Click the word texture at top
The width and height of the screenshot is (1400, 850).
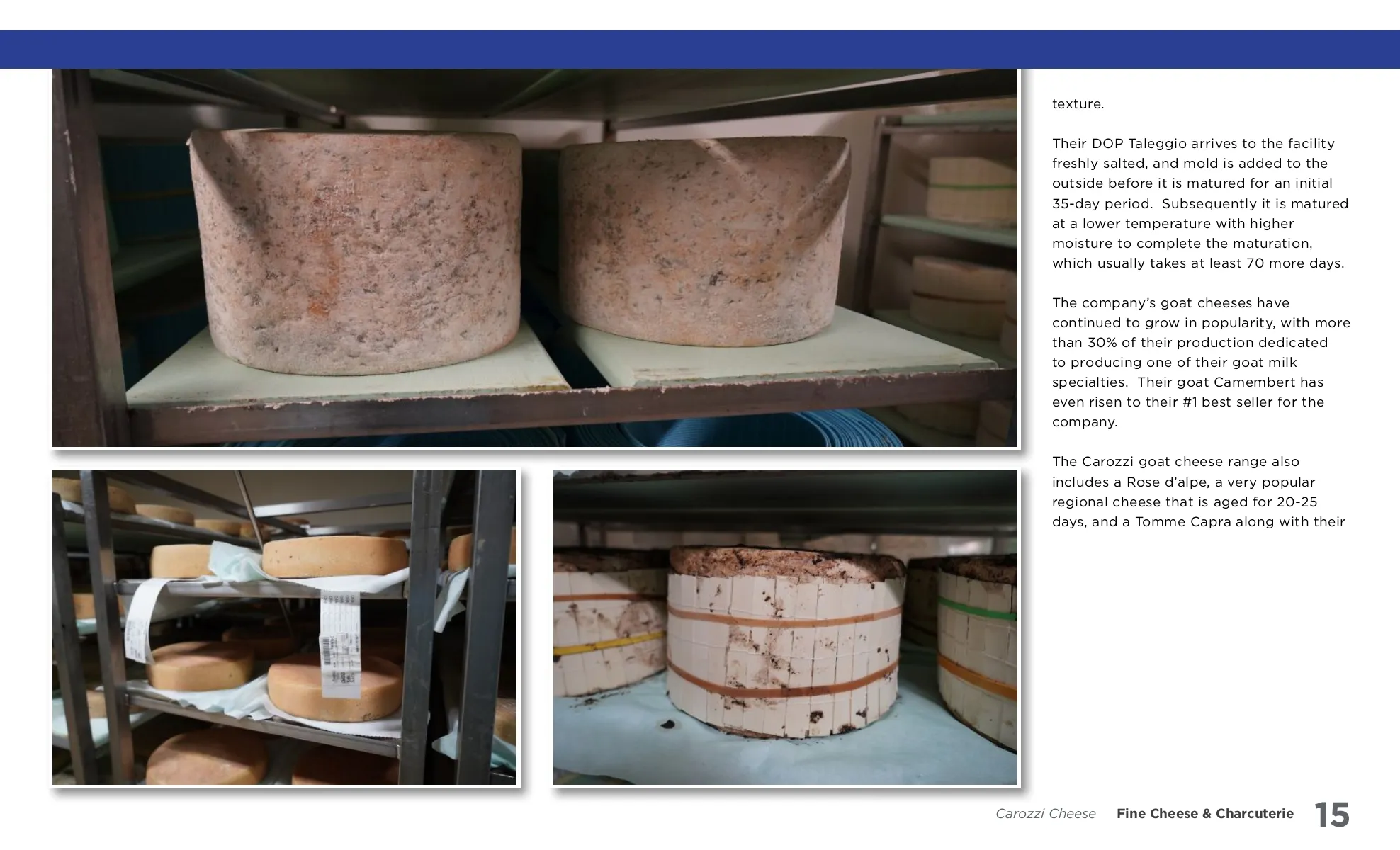(1078, 104)
